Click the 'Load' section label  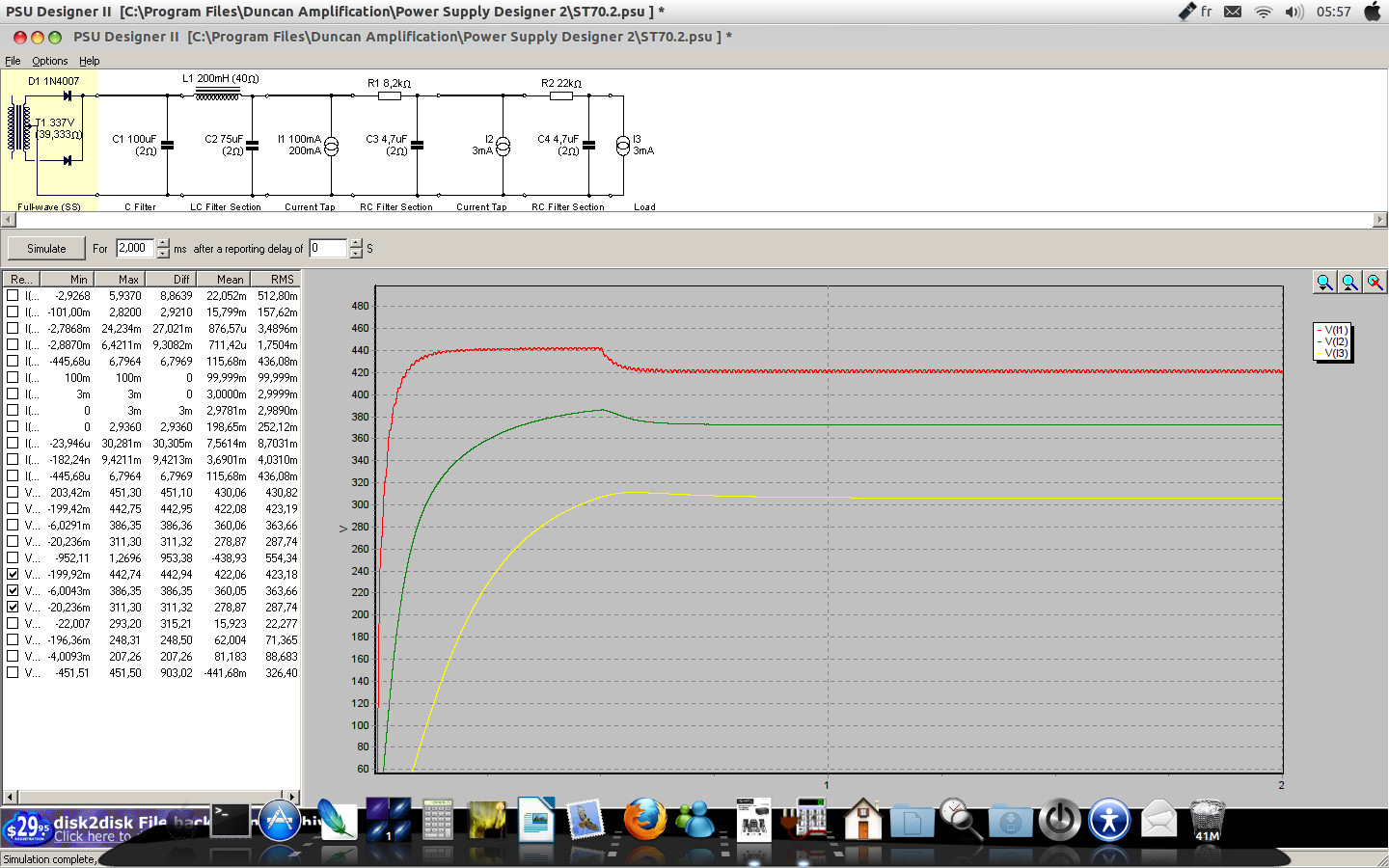644,207
